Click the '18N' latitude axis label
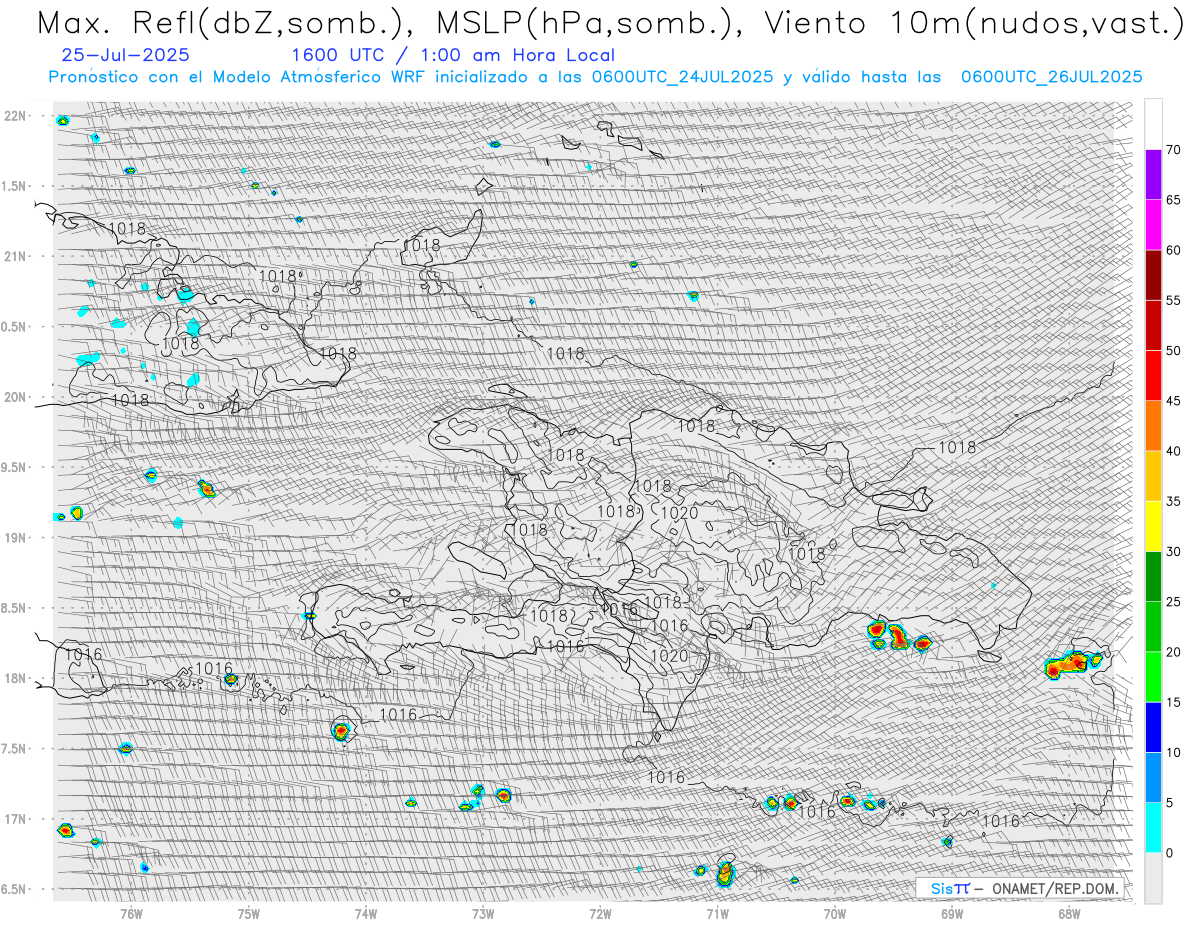Image resolution: width=1200 pixels, height=927 pixels. [x=15, y=678]
